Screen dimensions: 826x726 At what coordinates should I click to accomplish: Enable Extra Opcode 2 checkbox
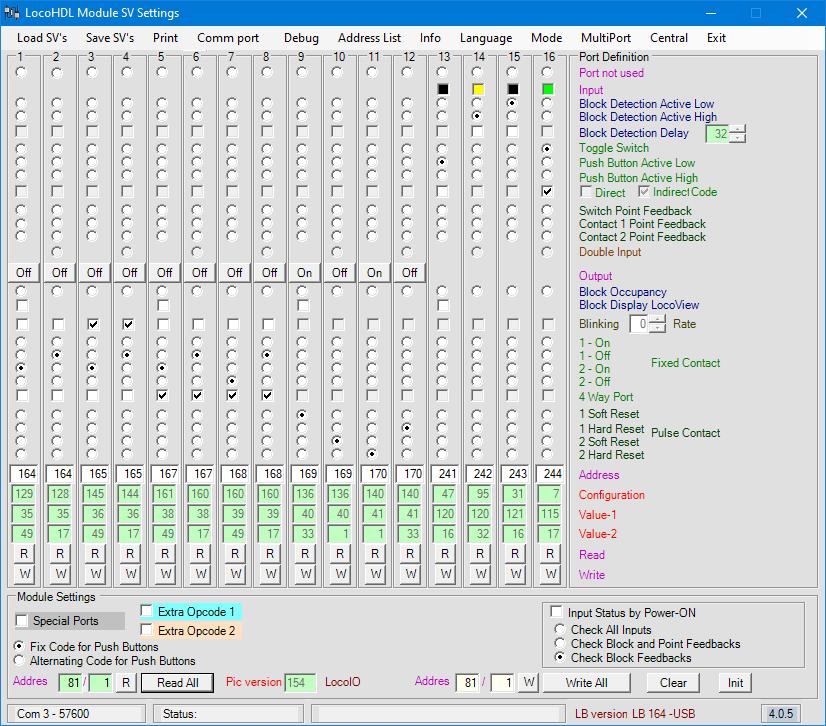(x=146, y=630)
